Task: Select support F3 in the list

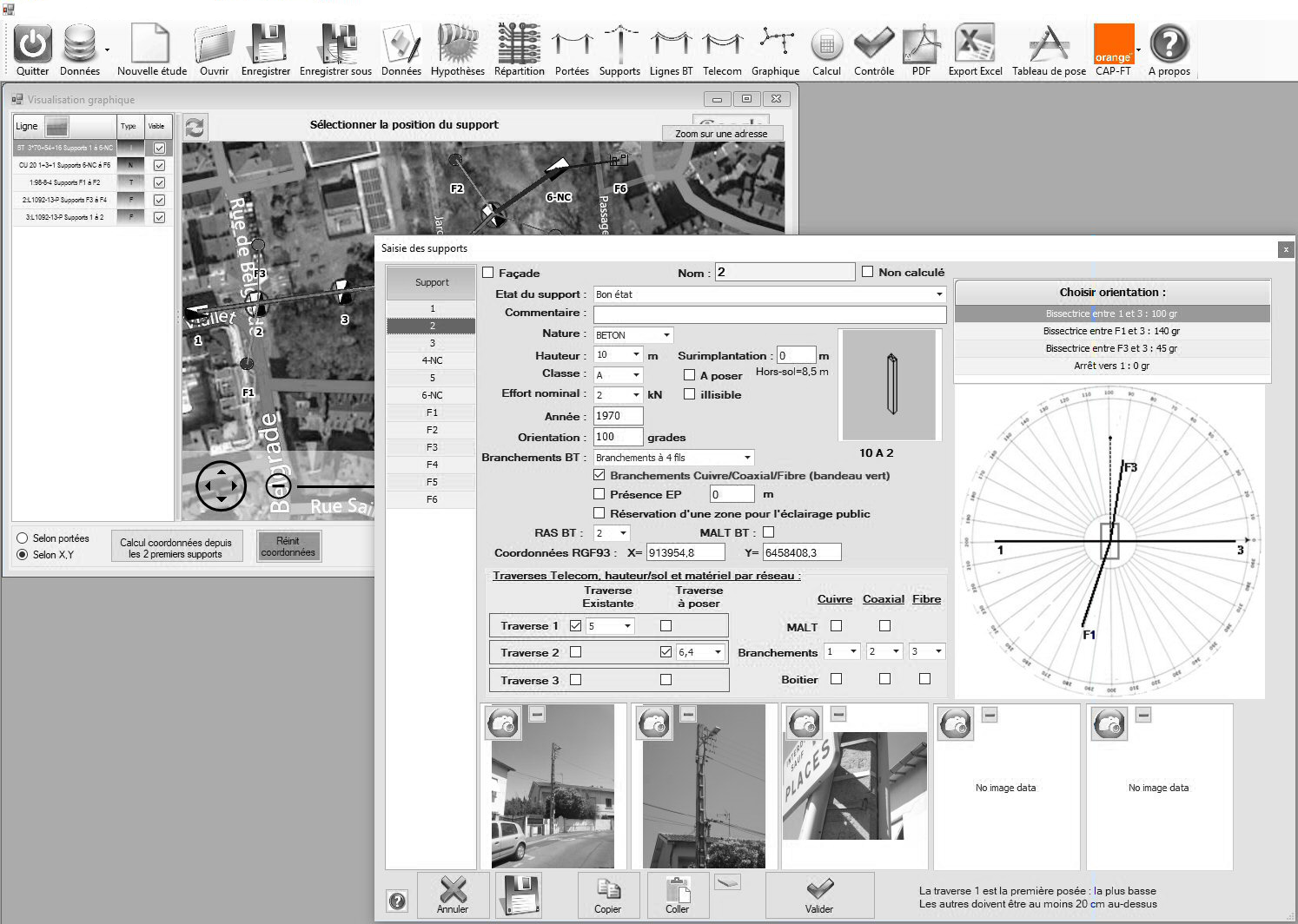Action: (x=432, y=447)
